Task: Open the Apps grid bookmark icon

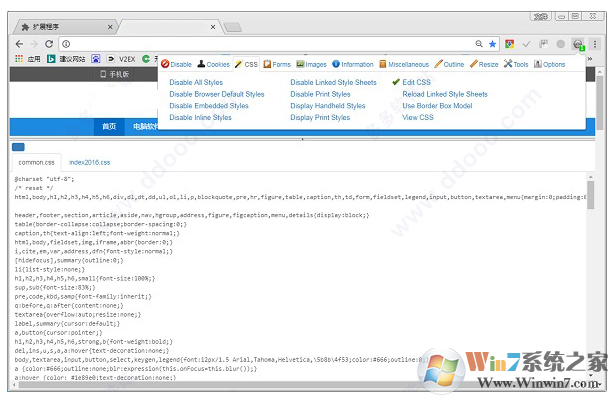Action: click(19, 59)
